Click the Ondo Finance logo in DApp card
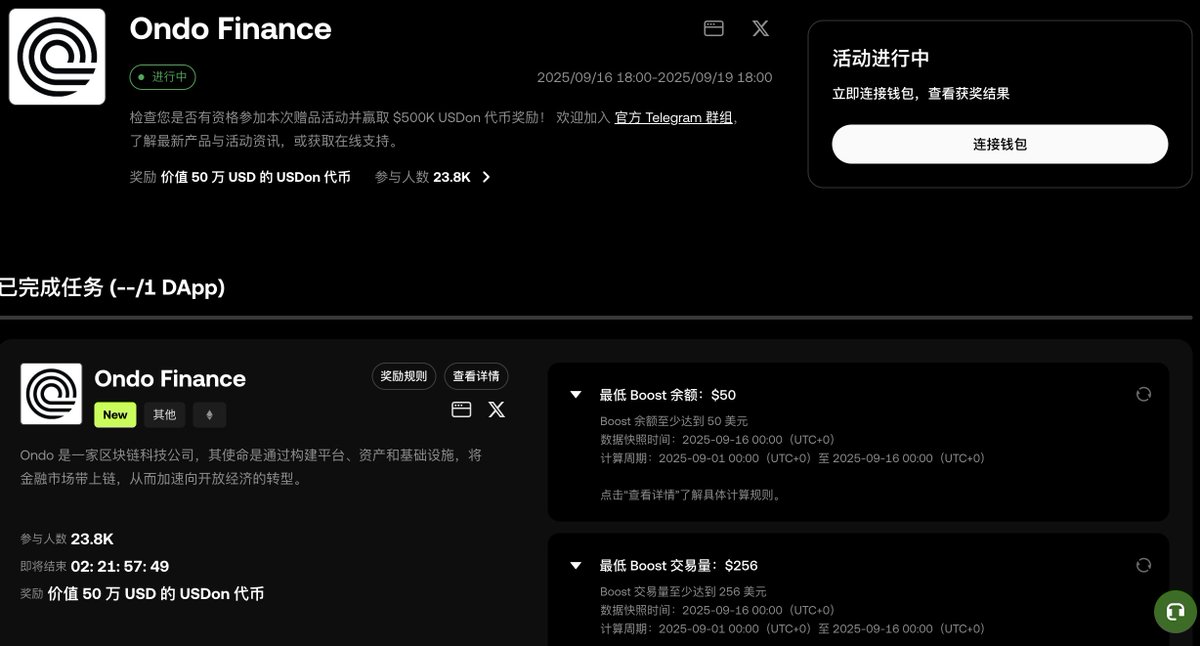Image resolution: width=1200 pixels, height=646 pixels. tap(51, 394)
